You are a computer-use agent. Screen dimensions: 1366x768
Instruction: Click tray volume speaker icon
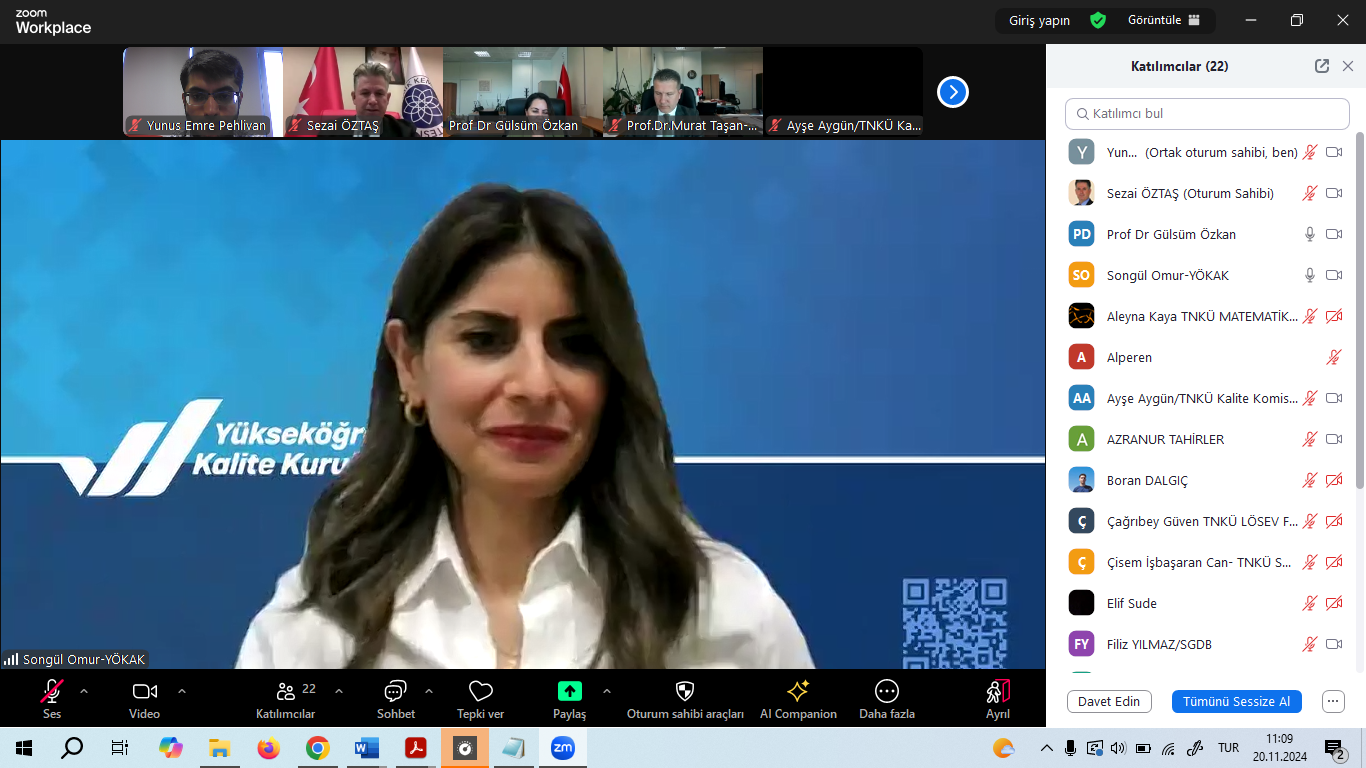(x=1118, y=748)
